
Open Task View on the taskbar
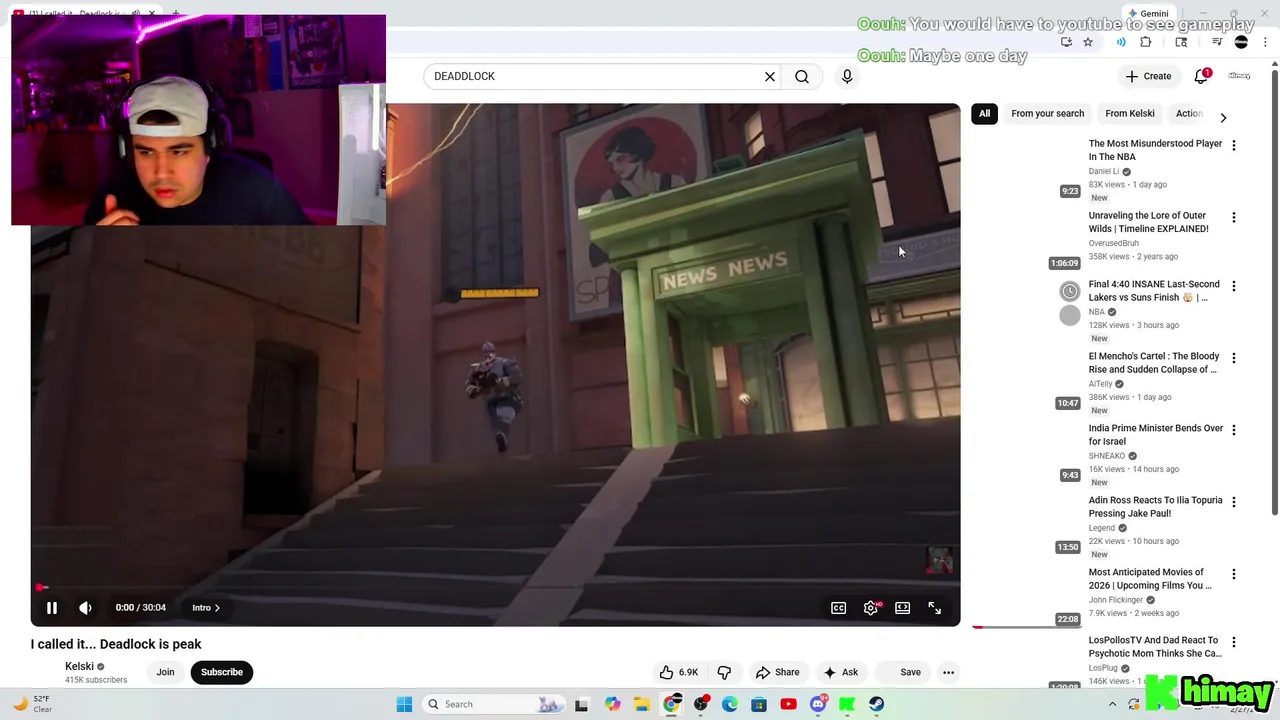pos(581,704)
